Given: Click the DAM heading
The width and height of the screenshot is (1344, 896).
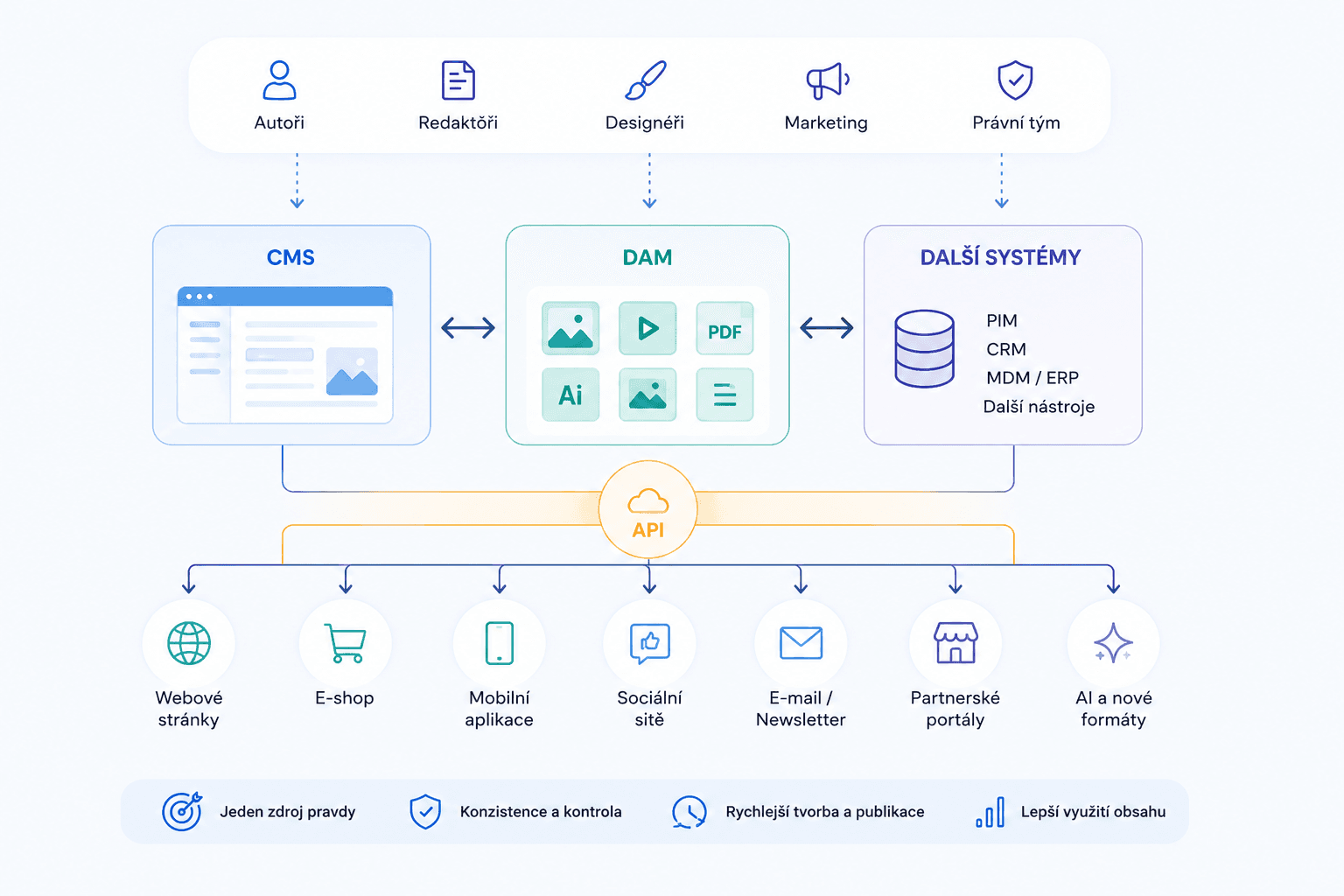Looking at the screenshot, I should (647, 257).
